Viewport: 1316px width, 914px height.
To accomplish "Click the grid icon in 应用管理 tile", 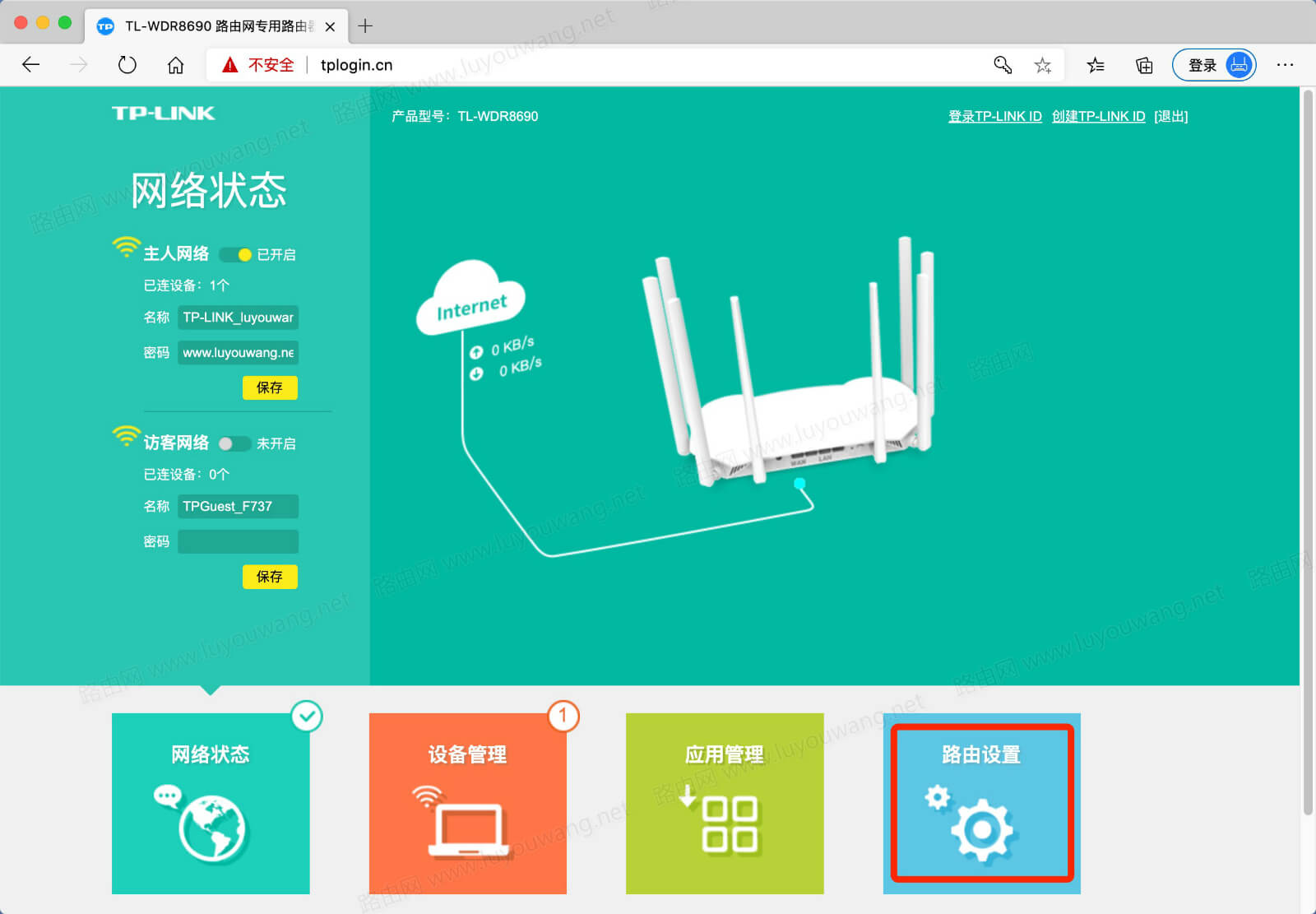I will pyautogui.click(x=730, y=824).
